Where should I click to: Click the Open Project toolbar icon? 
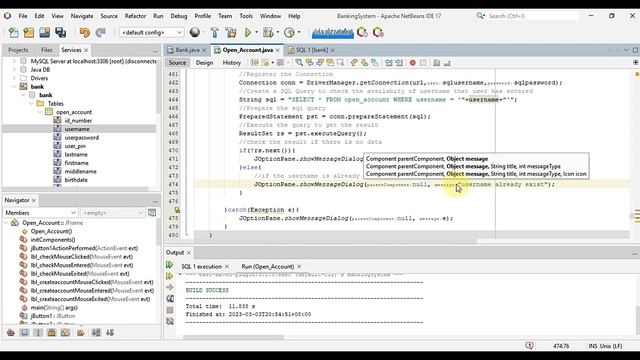pyautogui.click(x=44, y=32)
